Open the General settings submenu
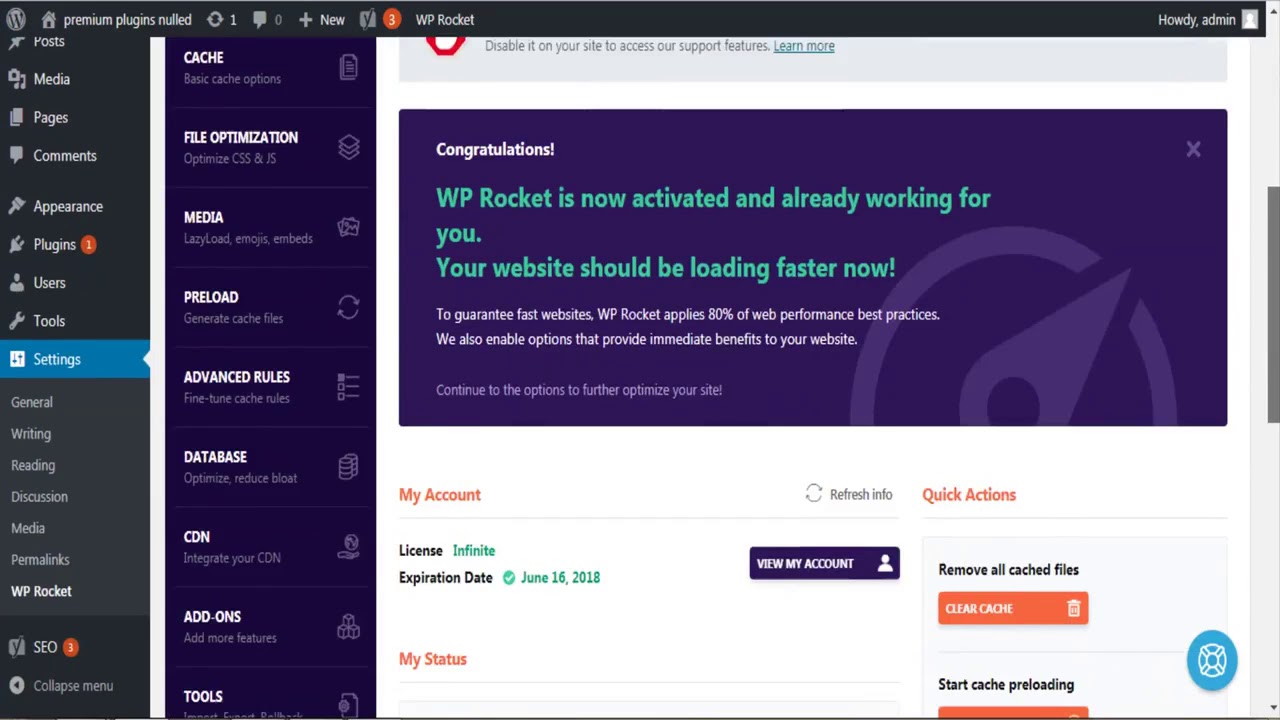1280x720 pixels. (x=32, y=402)
